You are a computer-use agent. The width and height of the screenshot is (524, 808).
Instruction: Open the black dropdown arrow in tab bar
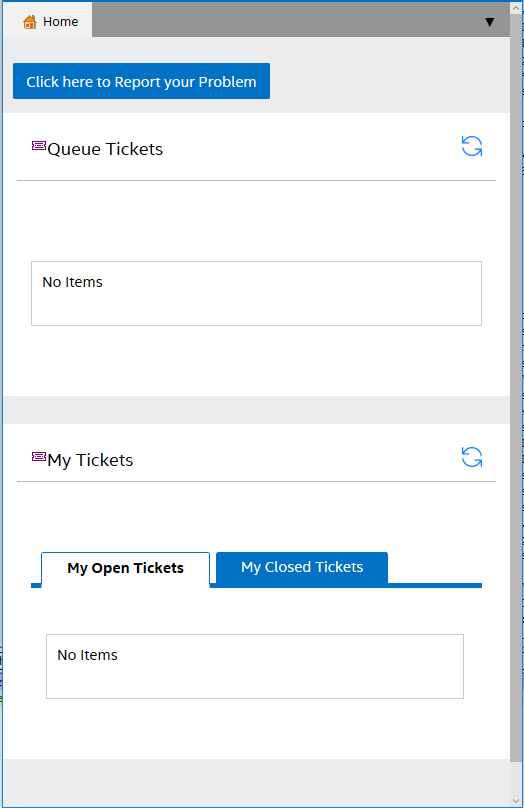(x=489, y=22)
